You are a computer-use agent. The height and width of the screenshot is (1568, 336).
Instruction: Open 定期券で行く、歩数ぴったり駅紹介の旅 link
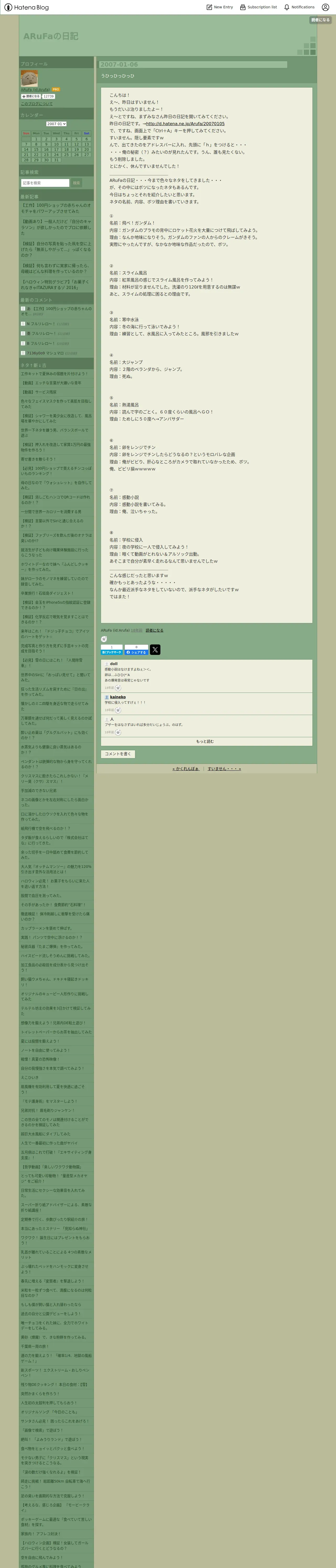[x=54, y=1219]
